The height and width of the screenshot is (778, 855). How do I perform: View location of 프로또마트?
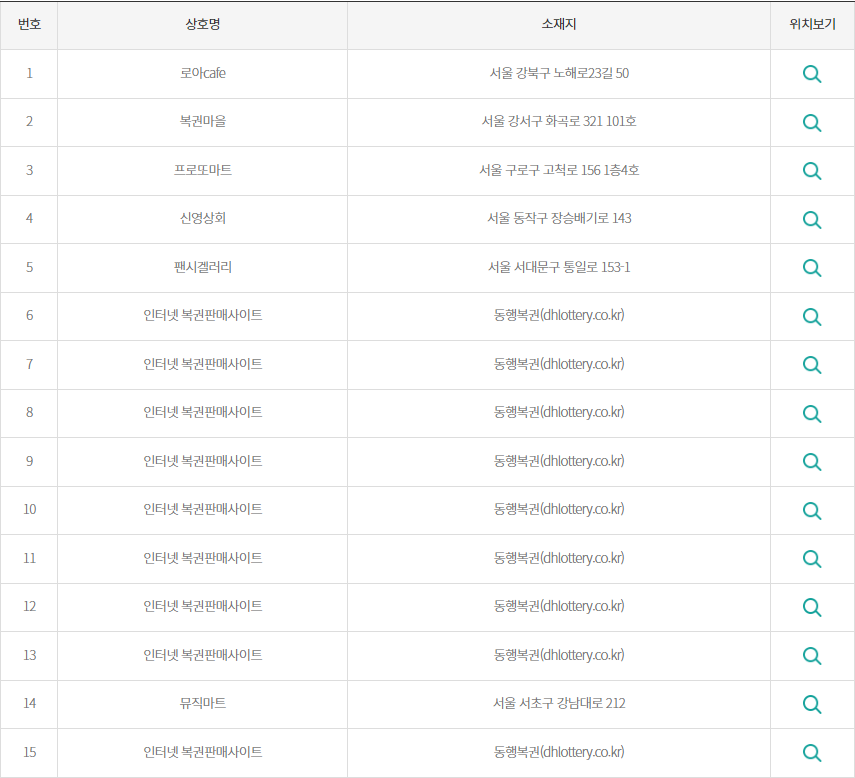pos(811,170)
